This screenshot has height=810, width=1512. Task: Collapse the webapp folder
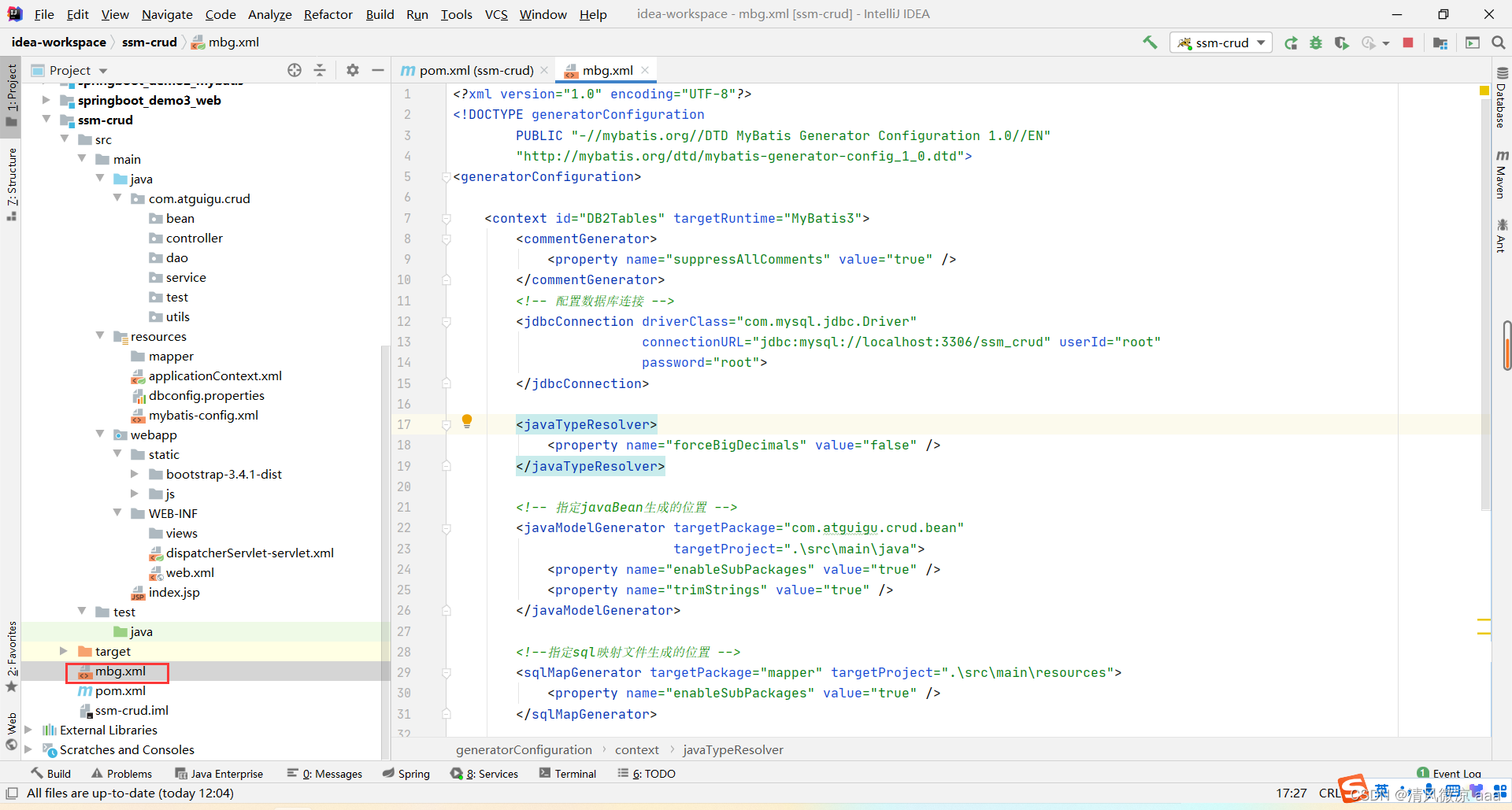[100, 435]
